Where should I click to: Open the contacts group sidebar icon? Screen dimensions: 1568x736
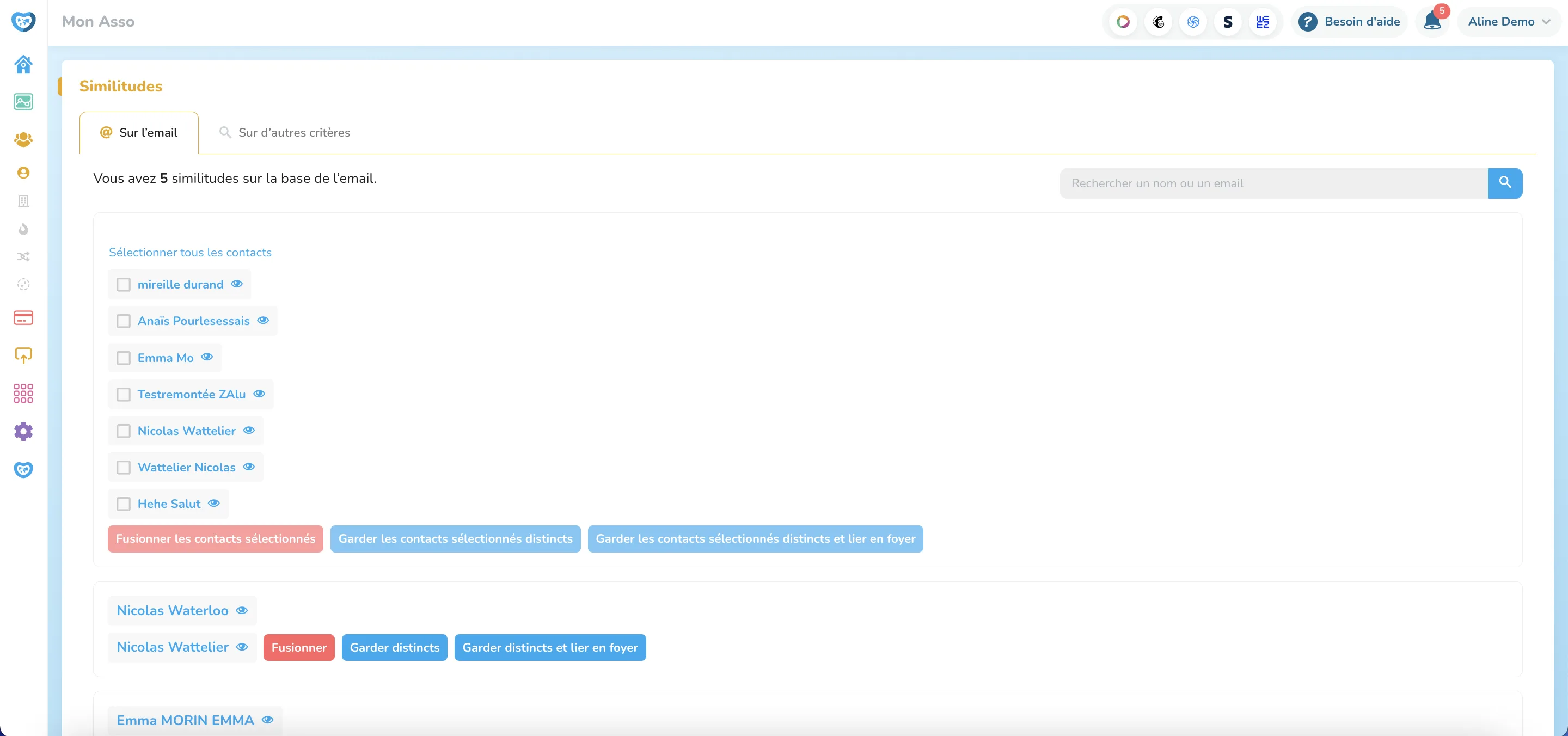23,139
